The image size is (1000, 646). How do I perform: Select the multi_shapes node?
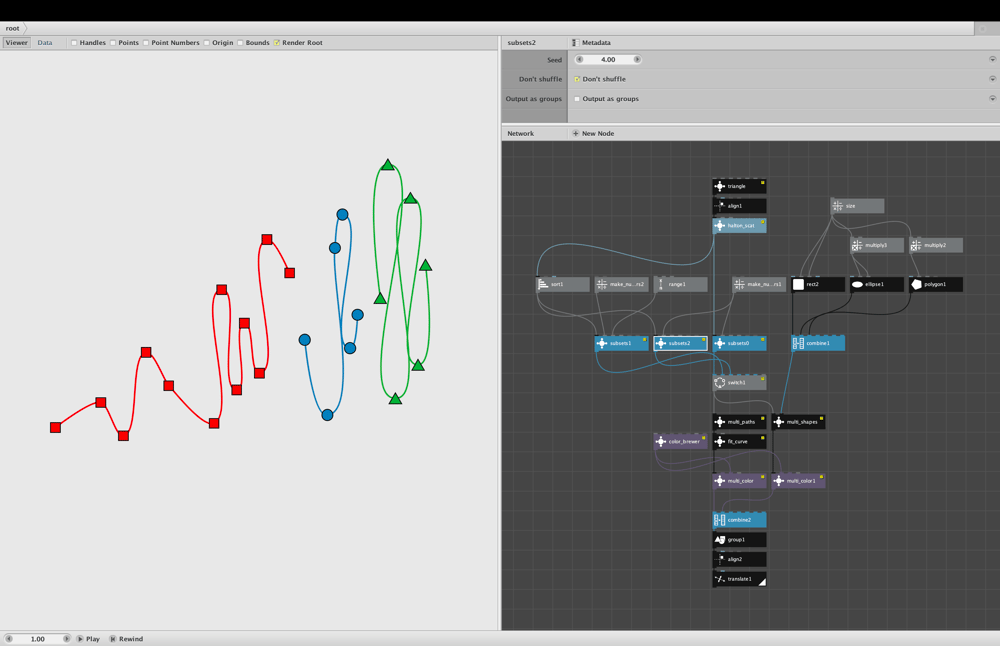coord(798,422)
